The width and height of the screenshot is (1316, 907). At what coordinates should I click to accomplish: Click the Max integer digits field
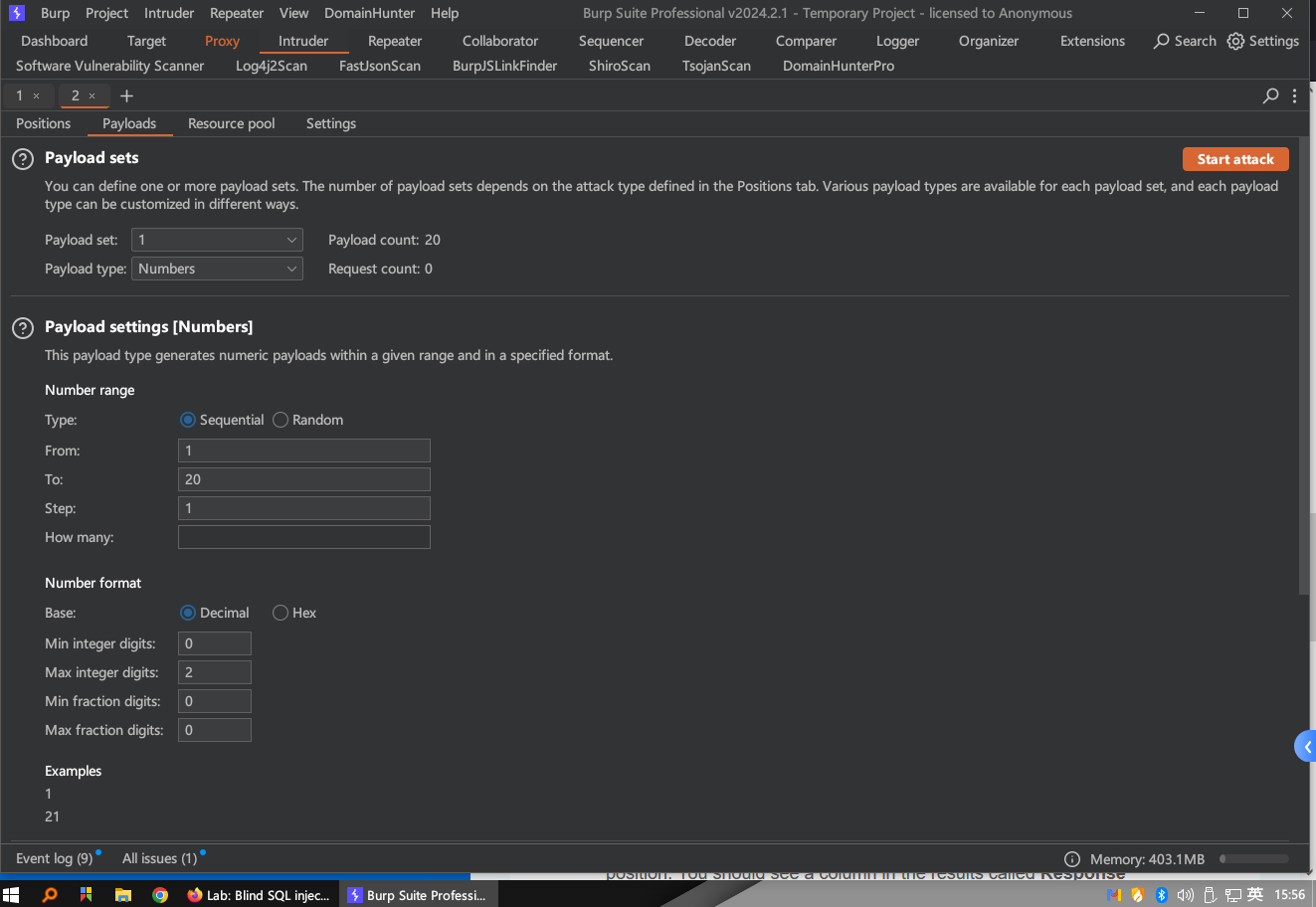[x=215, y=672]
